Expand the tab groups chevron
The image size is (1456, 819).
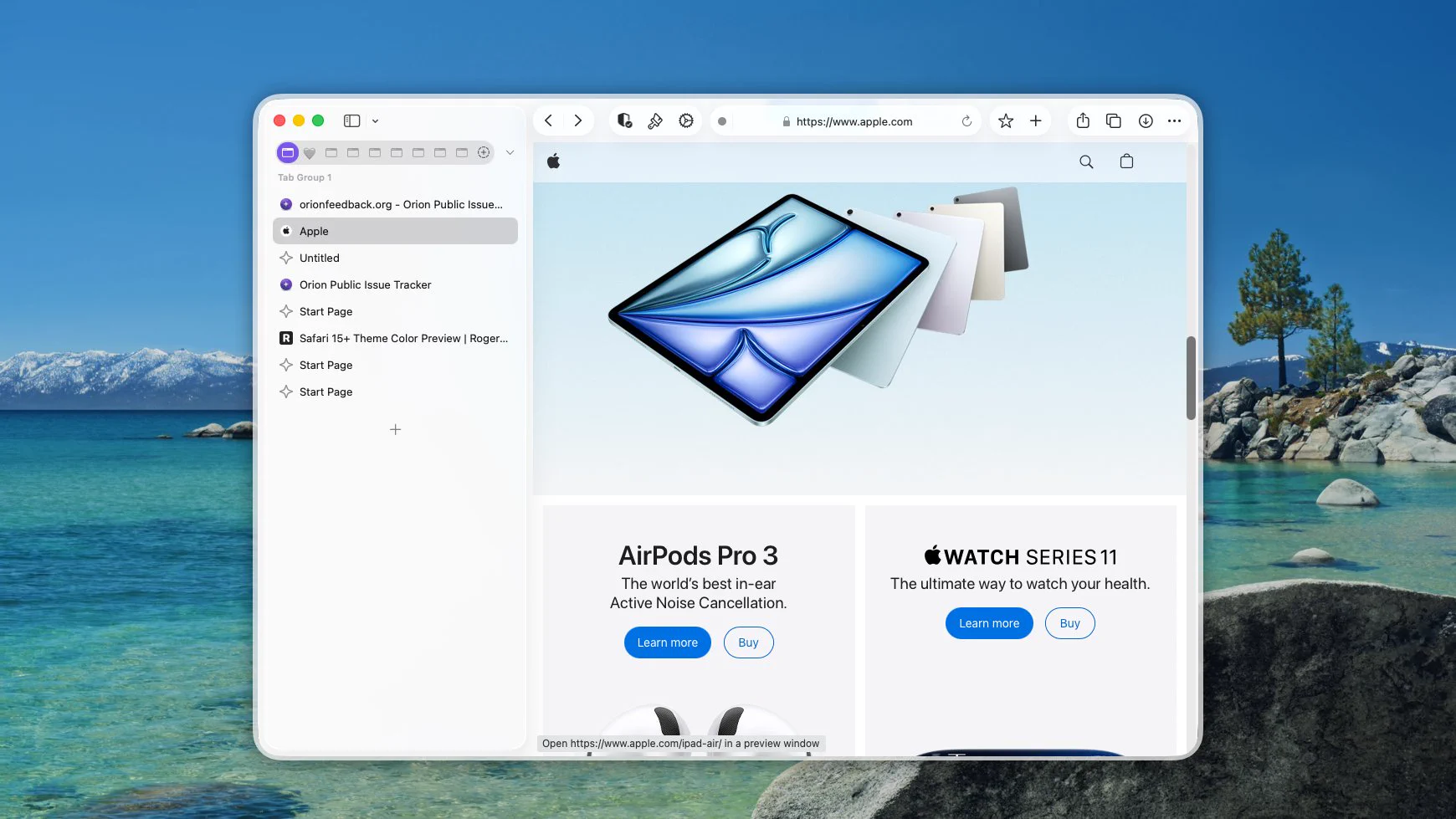(510, 152)
